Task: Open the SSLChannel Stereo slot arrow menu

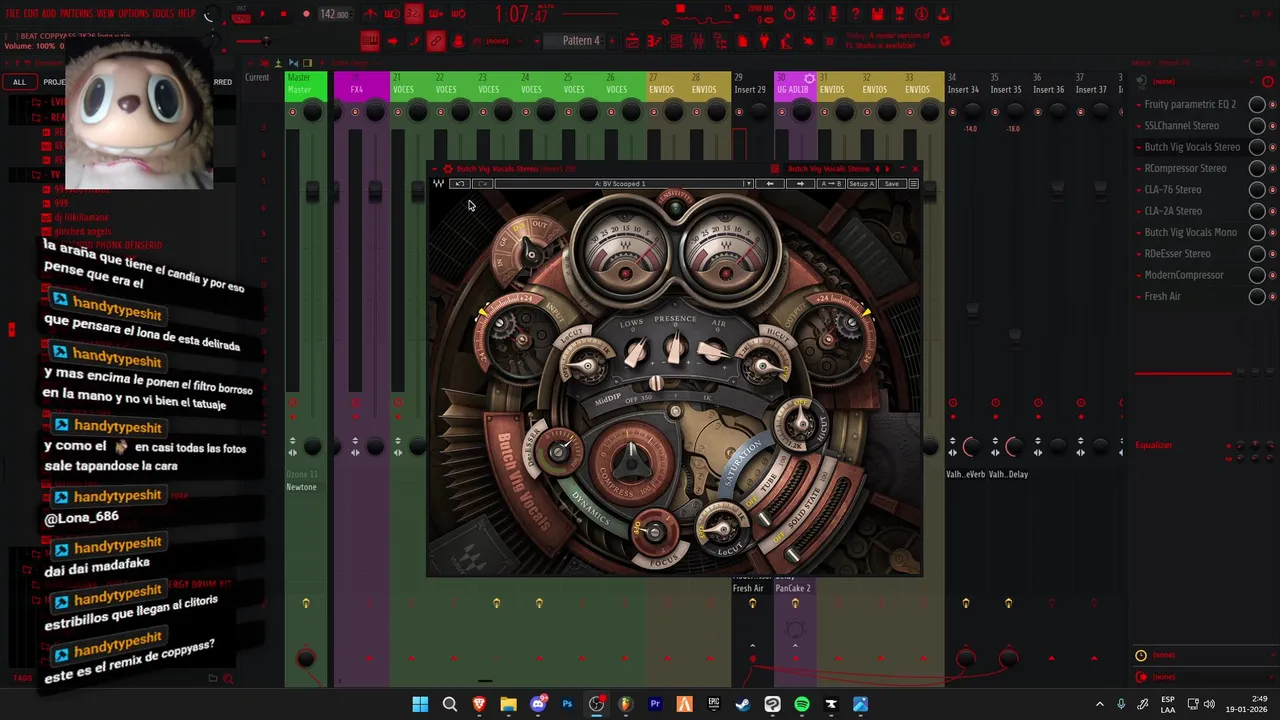Action: [x=1139, y=126]
